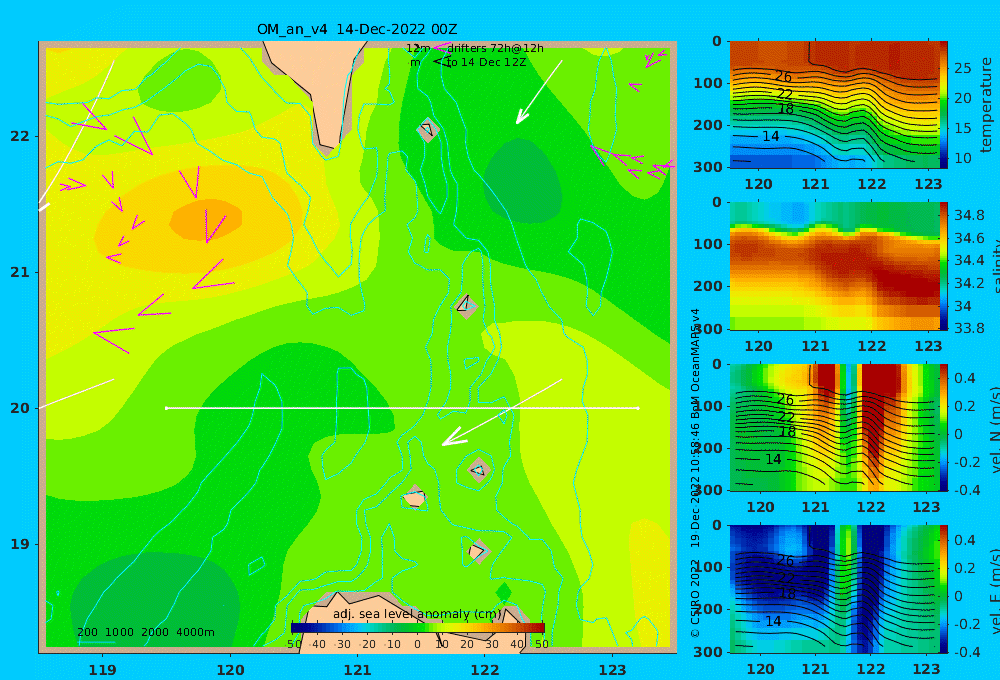Click the temperature colorbar beside top section

point(943,104)
